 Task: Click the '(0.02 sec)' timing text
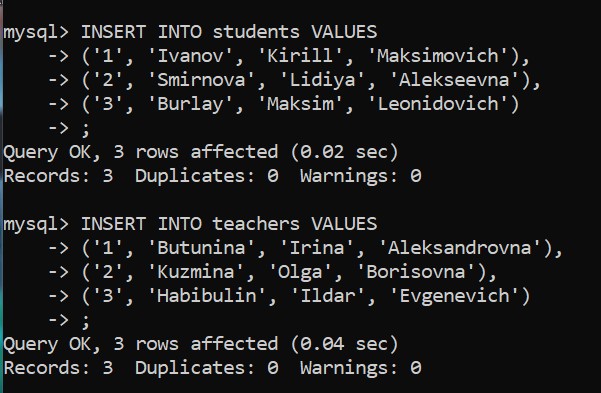[345, 152]
